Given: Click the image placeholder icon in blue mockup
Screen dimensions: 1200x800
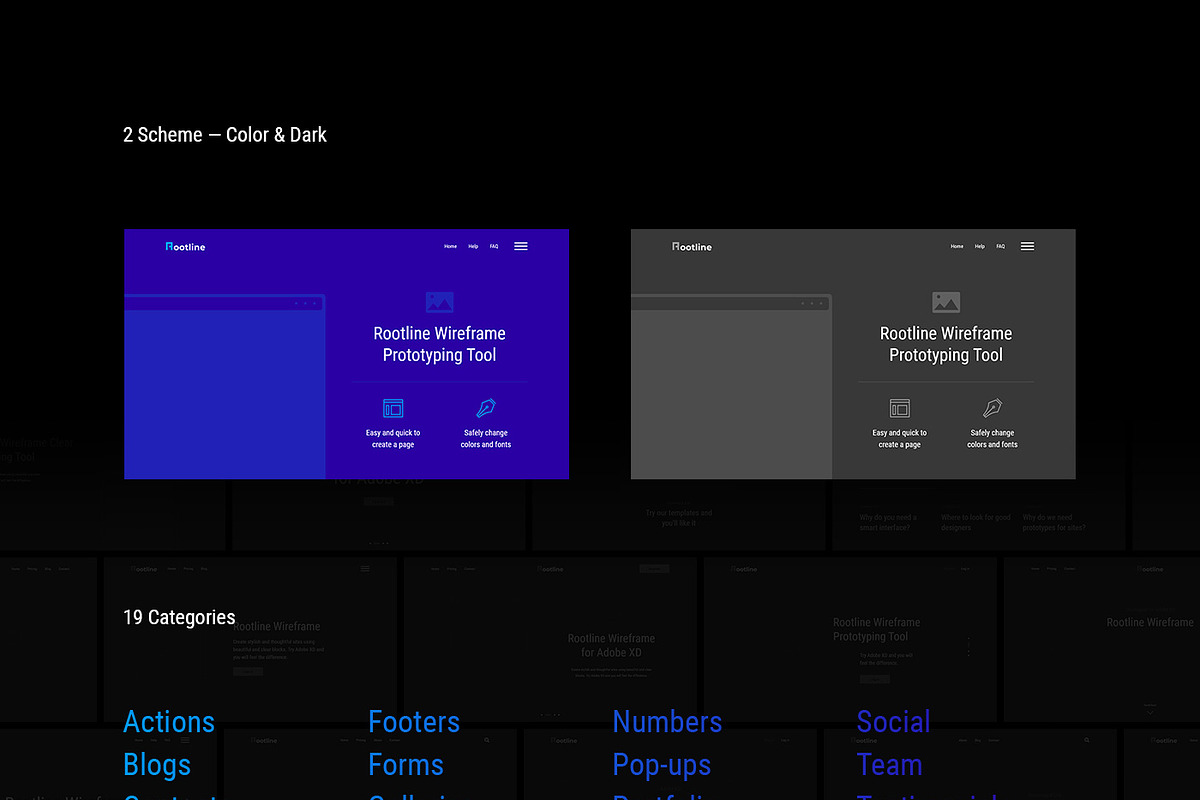Looking at the screenshot, I should pyautogui.click(x=439, y=302).
